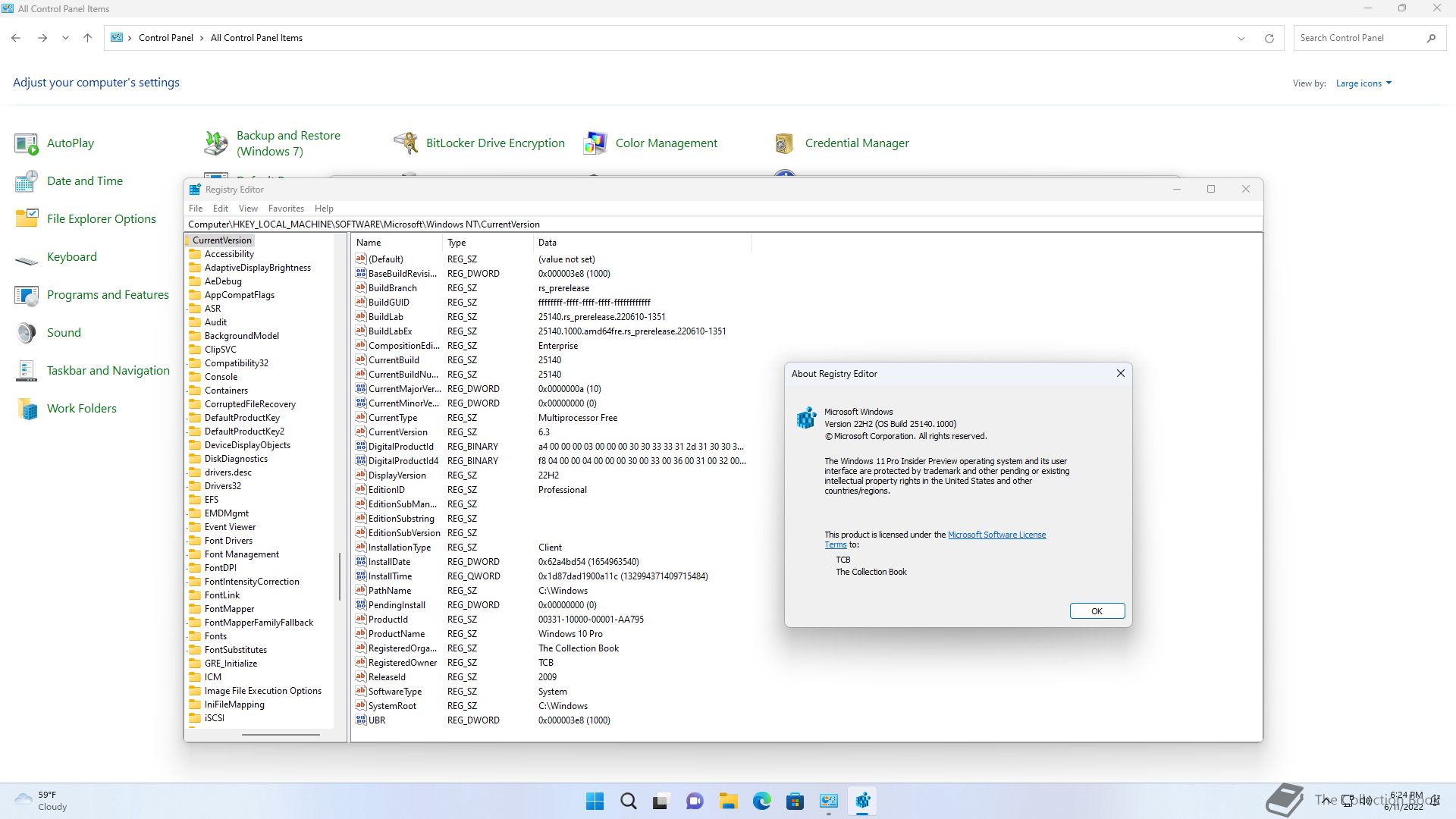
Task: Click the Registry tree vertical scrollbar
Action: click(x=339, y=576)
